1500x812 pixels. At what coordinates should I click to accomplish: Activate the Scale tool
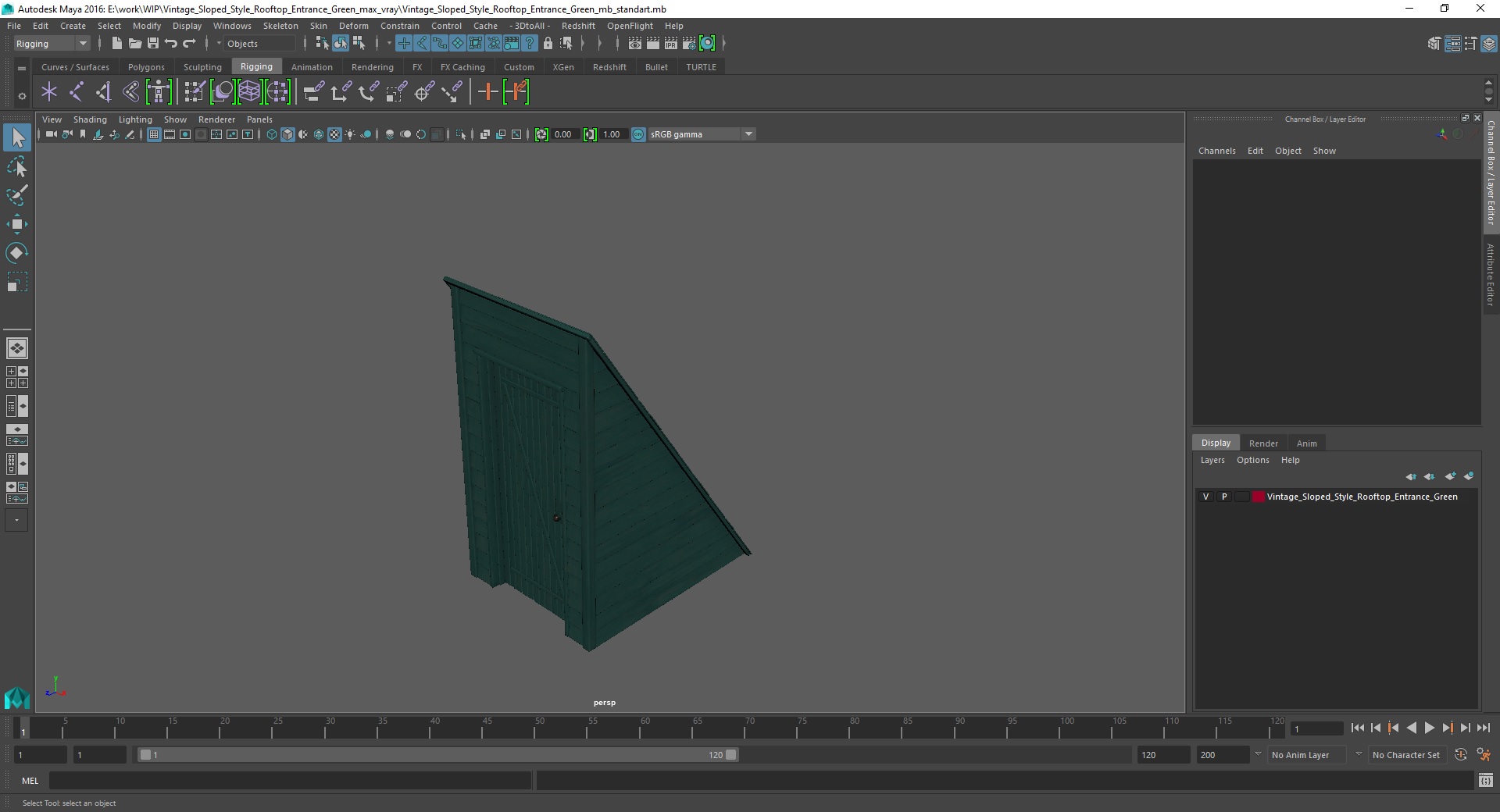pyautogui.click(x=17, y=282)
